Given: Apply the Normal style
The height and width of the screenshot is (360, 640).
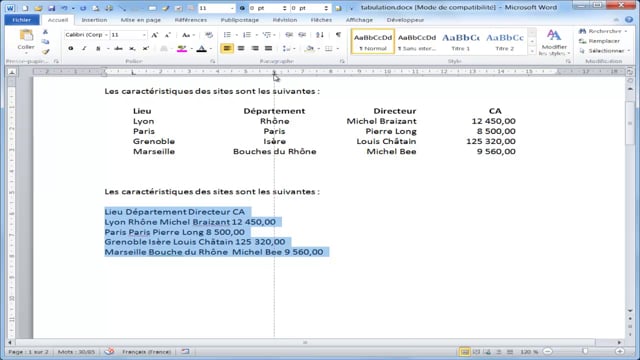Looking at the screenshot, I should (x=373, y=42).
